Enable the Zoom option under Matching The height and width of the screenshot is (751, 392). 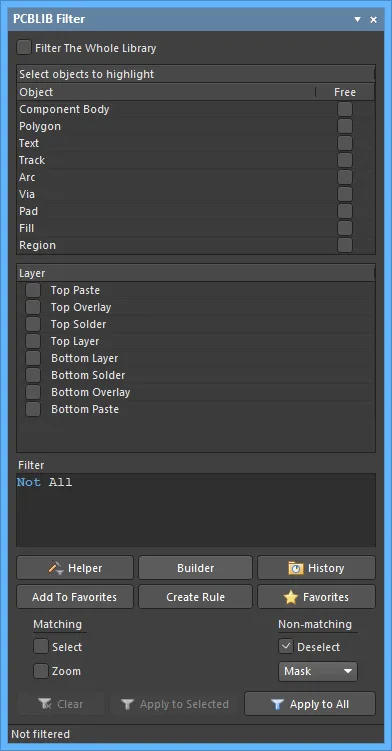pyautogui.click(x=41, y=671)
